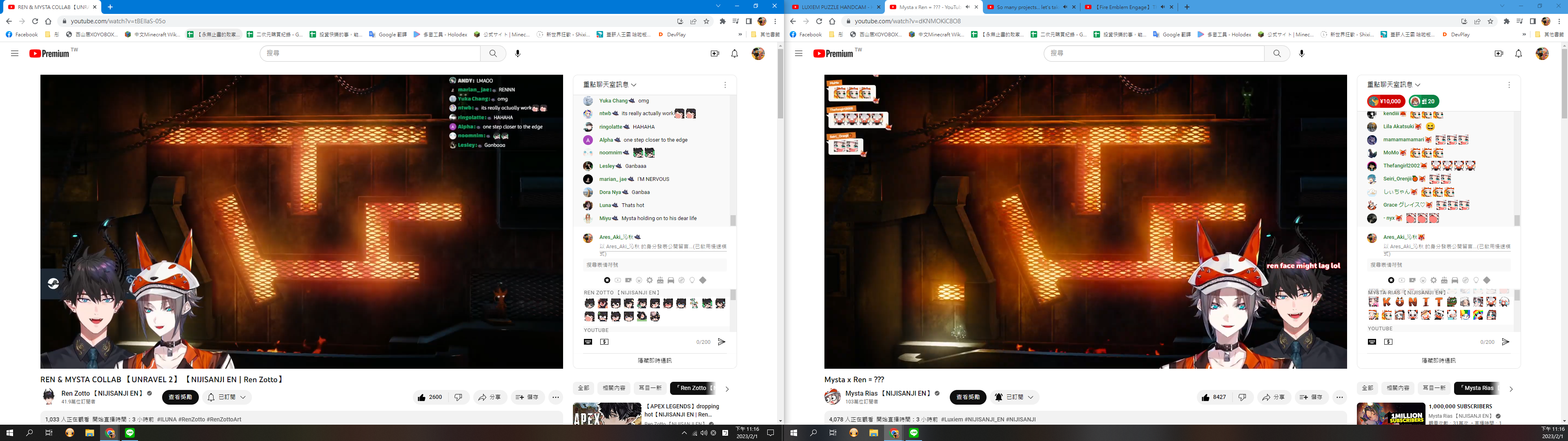
Task: Start voice search in right window
Action: tap(1301, 53)
